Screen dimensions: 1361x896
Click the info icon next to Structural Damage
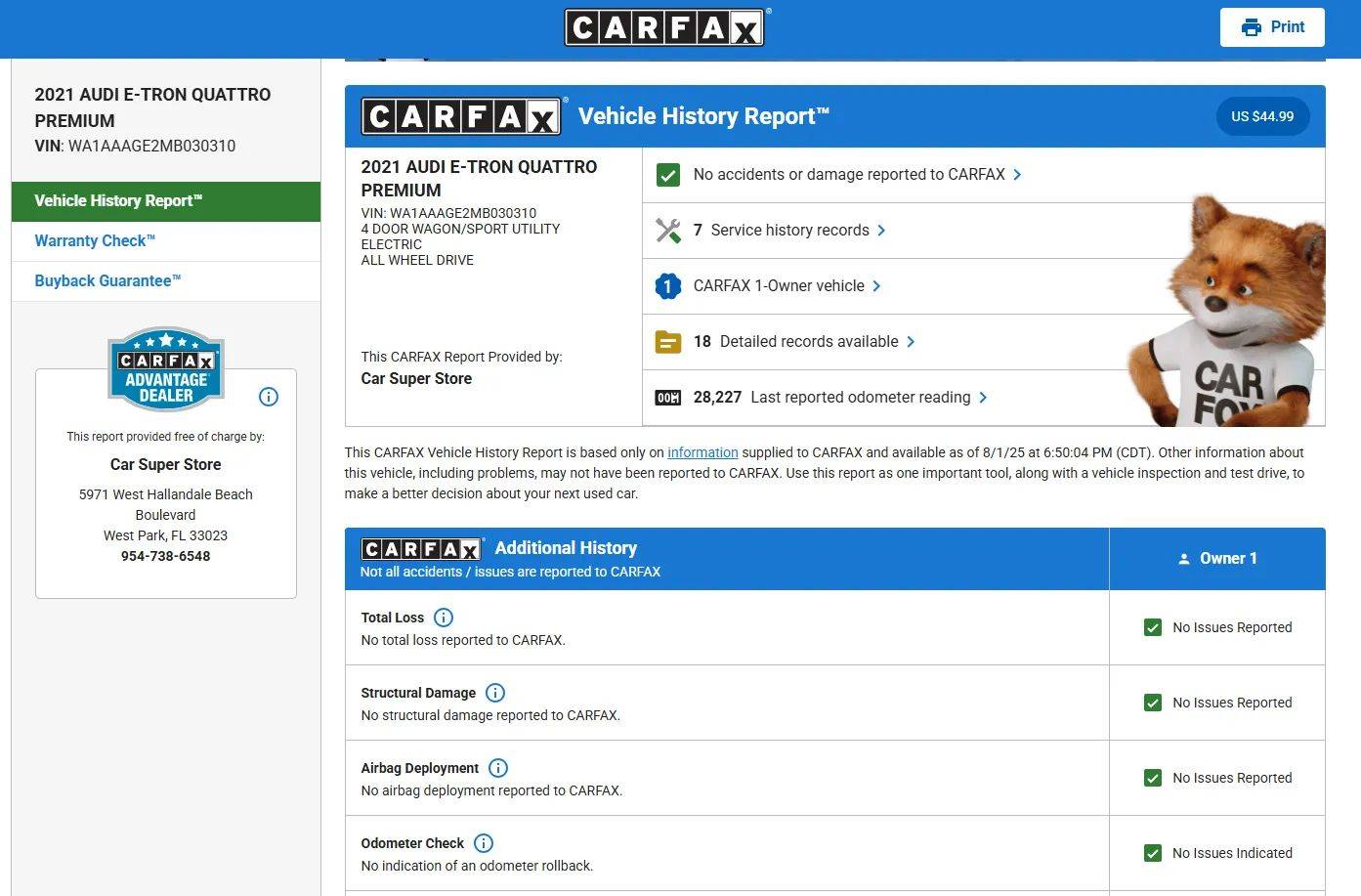click(495, 693)
